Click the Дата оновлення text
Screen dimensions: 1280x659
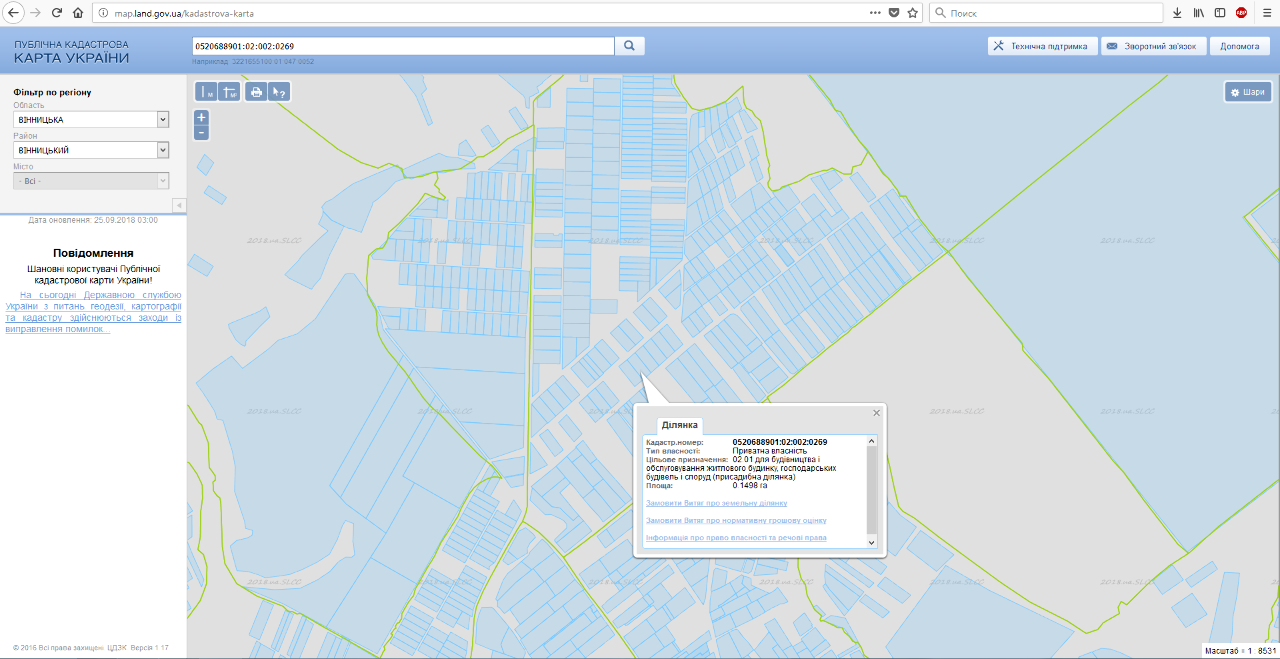tap(93, 219)
